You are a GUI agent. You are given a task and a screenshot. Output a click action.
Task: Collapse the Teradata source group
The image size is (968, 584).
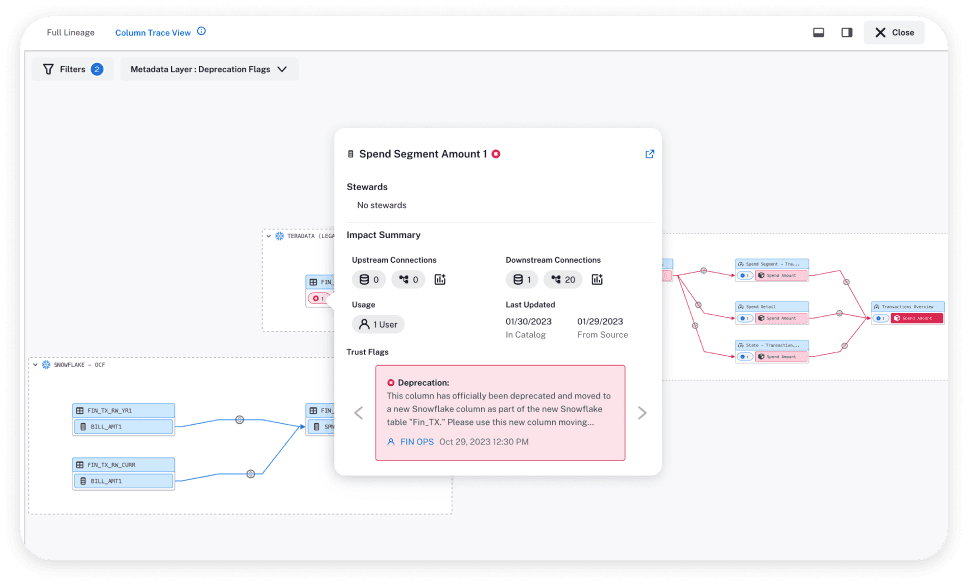[269, 236]
